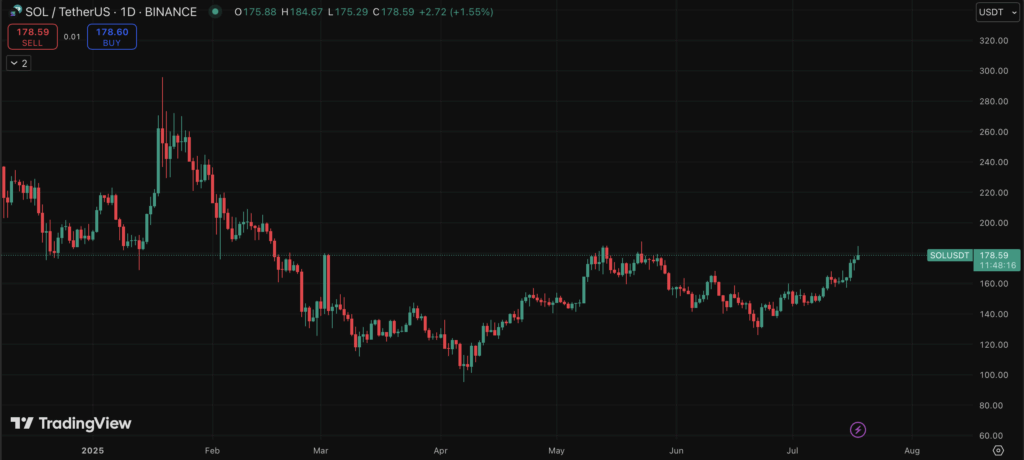The height and width of the screenshot is (460, 1024).
Task: Click the May time axis label
Action: point(556,451)
